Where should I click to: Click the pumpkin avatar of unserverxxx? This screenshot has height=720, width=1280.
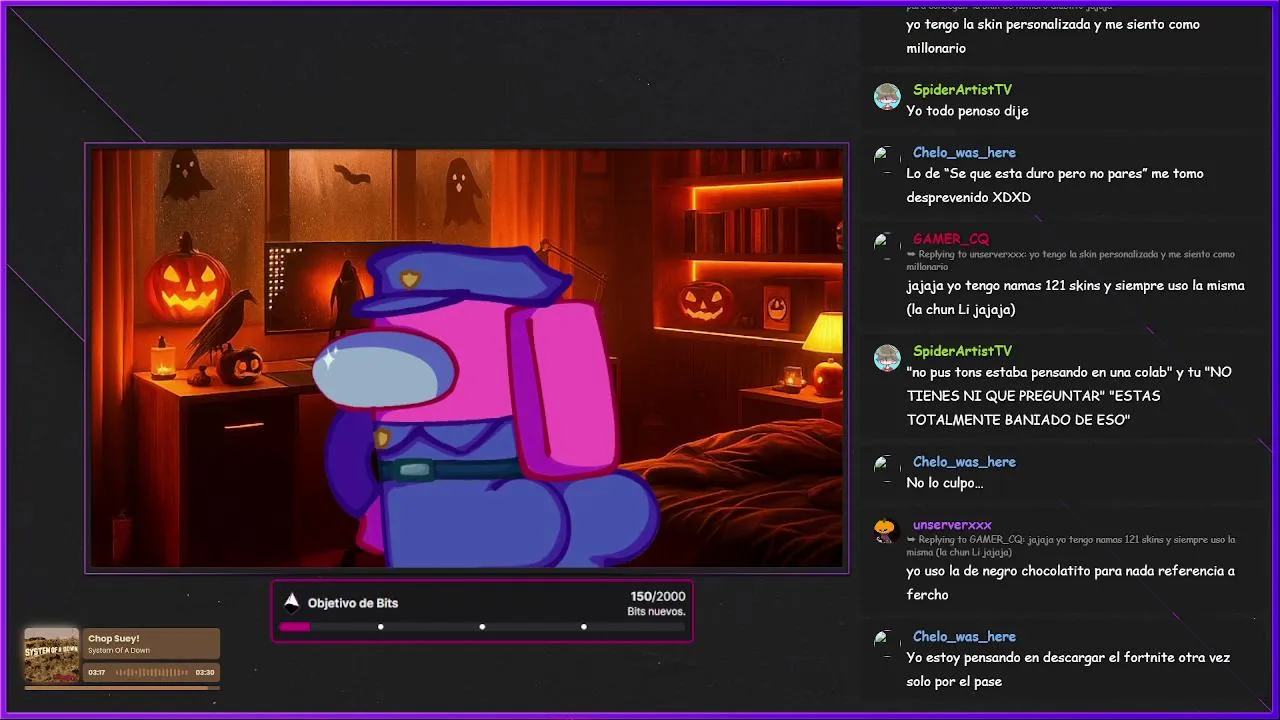(x=885, y=531)
